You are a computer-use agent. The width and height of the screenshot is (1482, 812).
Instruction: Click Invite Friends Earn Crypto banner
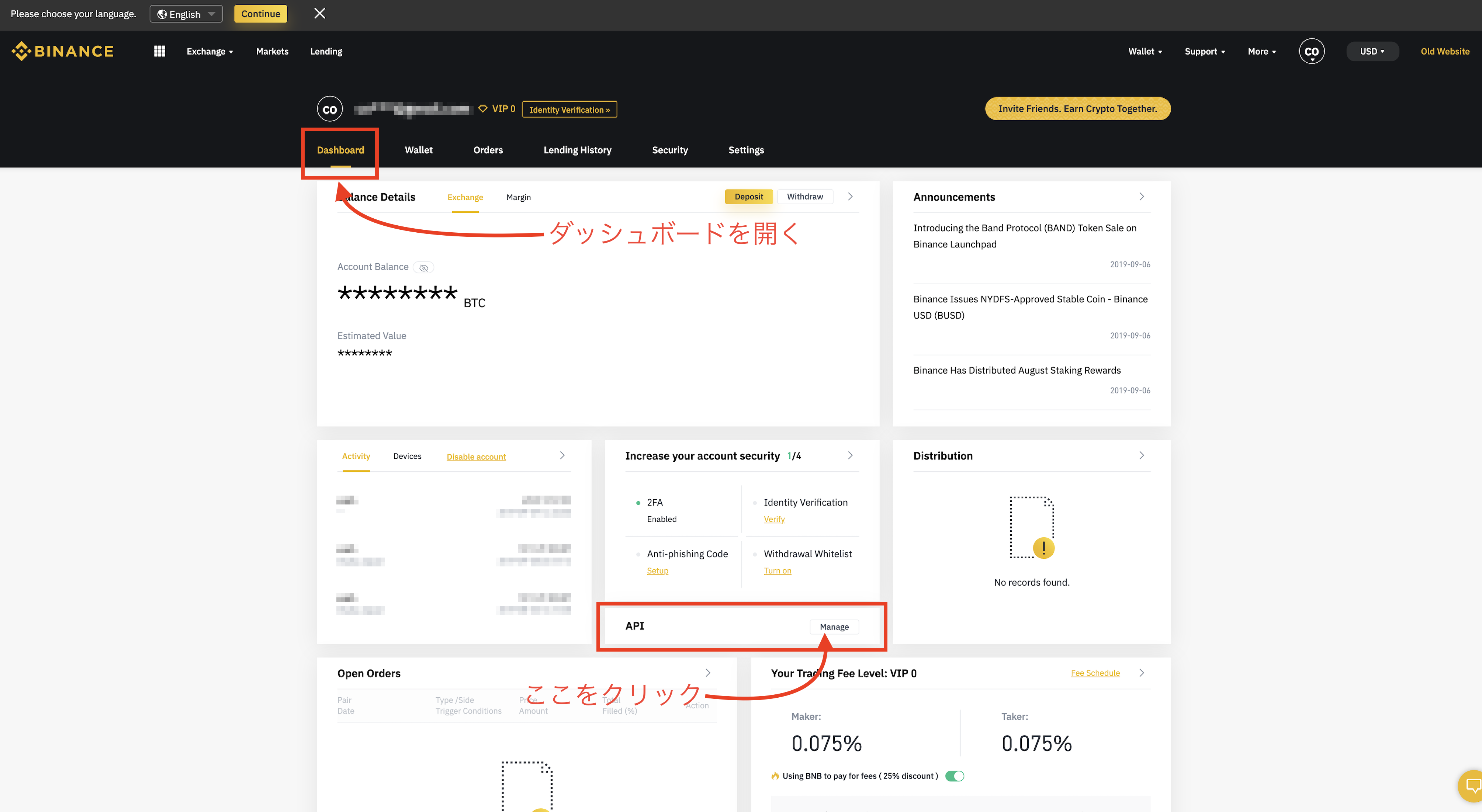(1077, 109)
